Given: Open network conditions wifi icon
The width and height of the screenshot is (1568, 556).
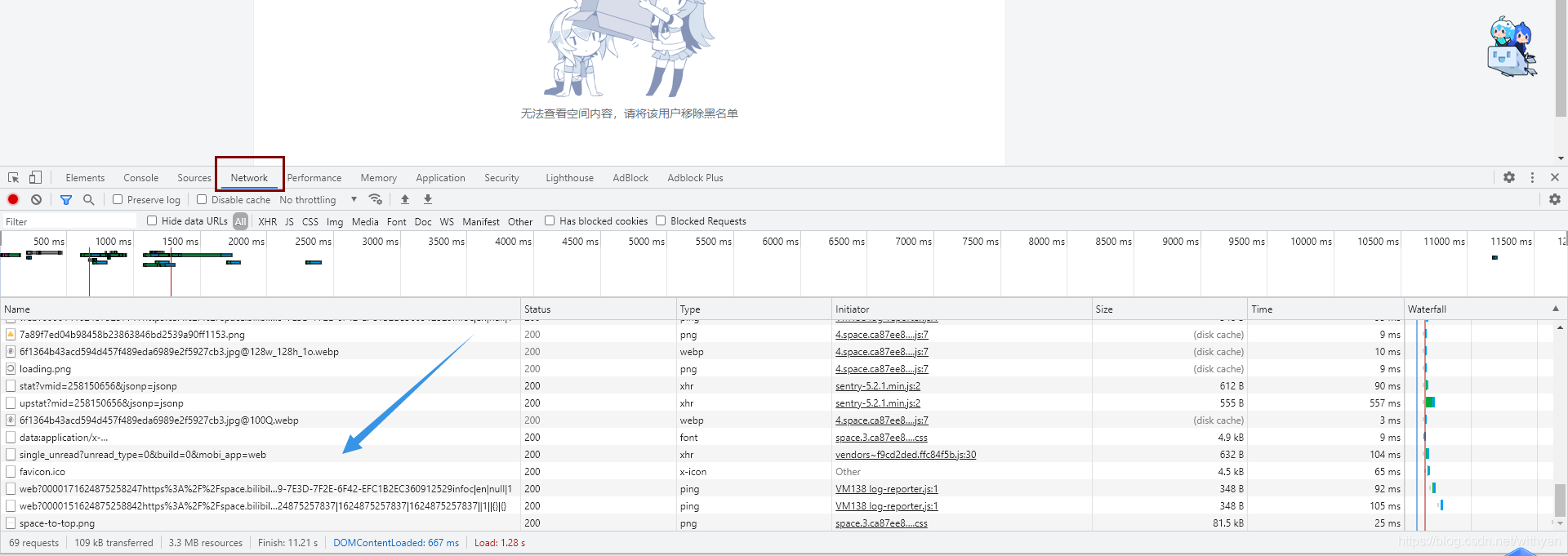Looking at the screenshot, I should (376, 199).
